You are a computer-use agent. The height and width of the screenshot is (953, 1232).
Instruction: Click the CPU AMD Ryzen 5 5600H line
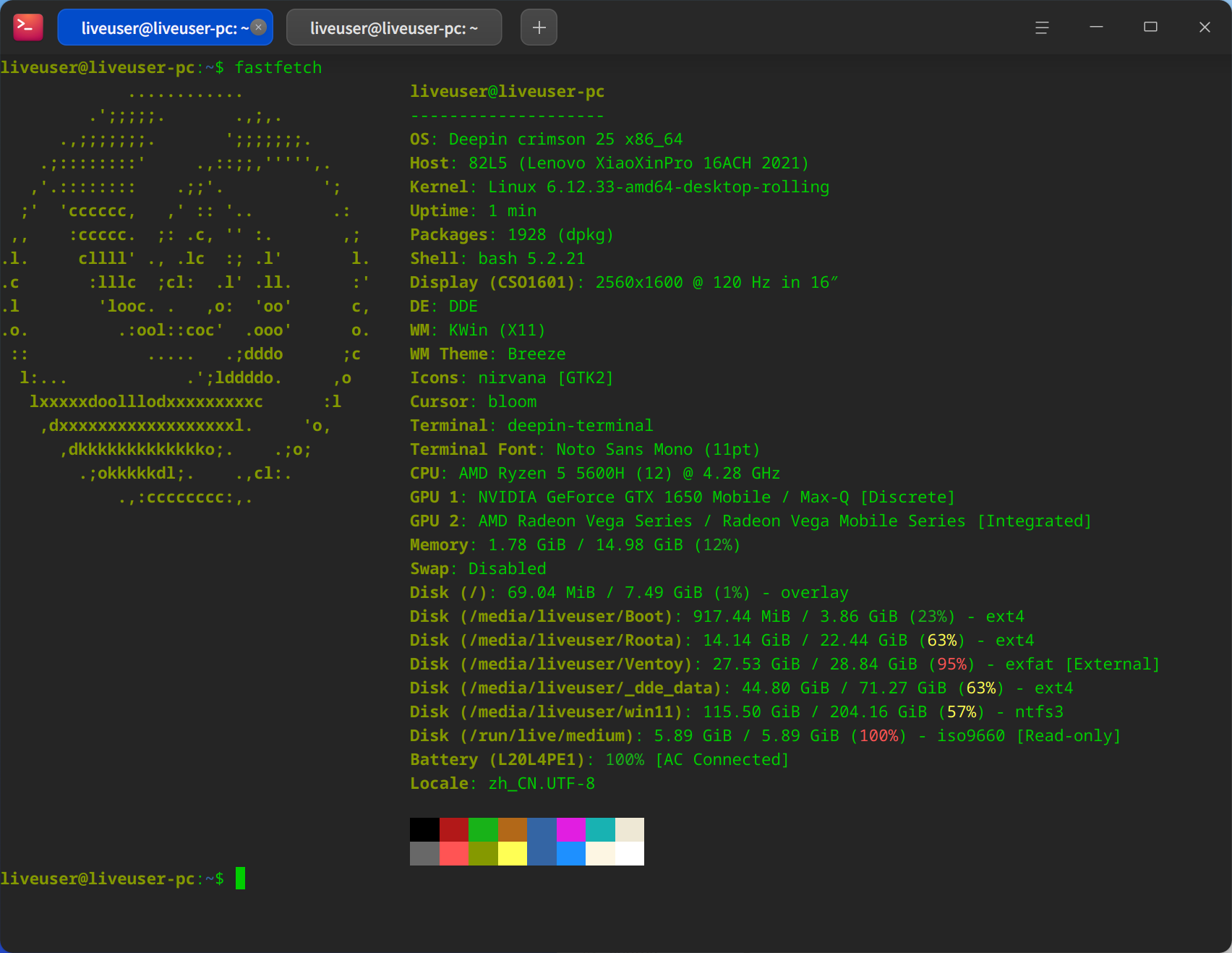coord(595,473)
